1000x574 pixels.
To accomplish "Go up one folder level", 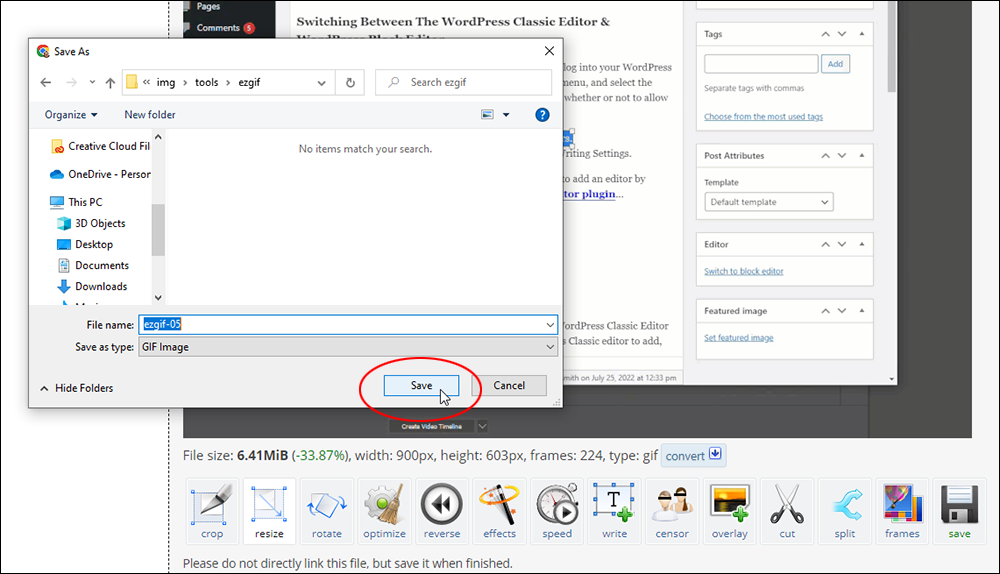I will pos(110,82).
